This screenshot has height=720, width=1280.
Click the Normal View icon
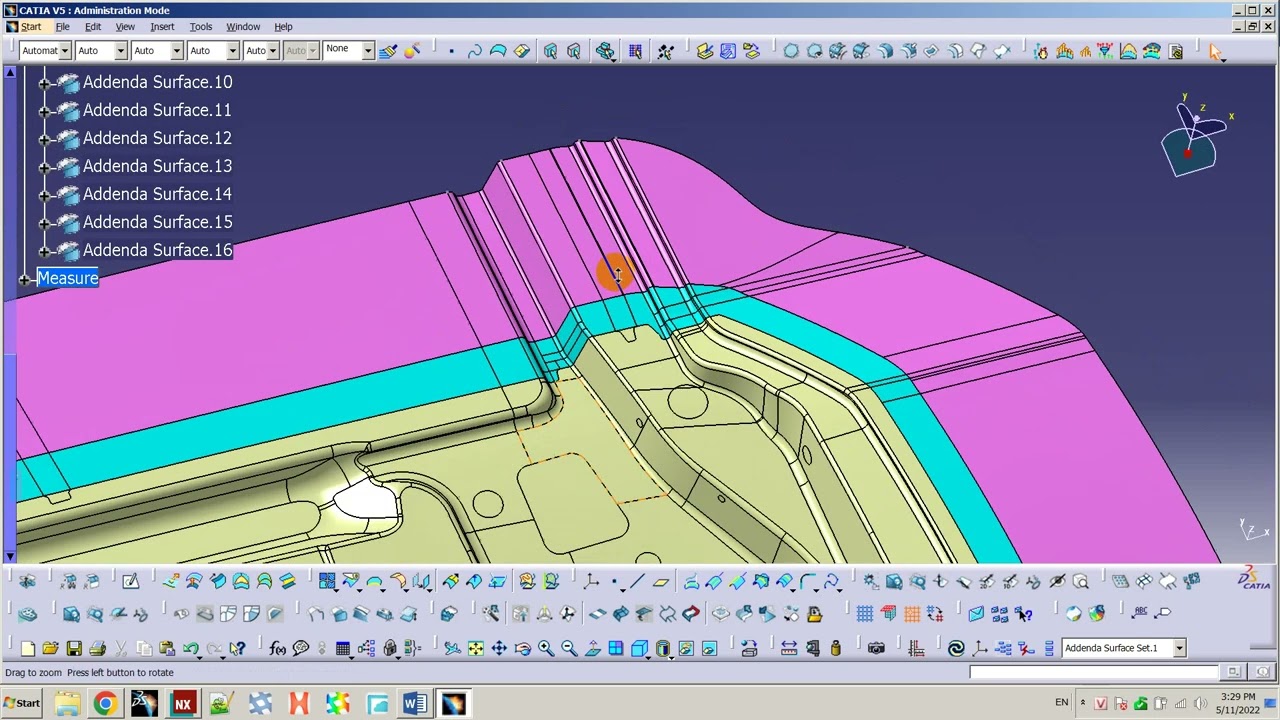pos(593,647)
